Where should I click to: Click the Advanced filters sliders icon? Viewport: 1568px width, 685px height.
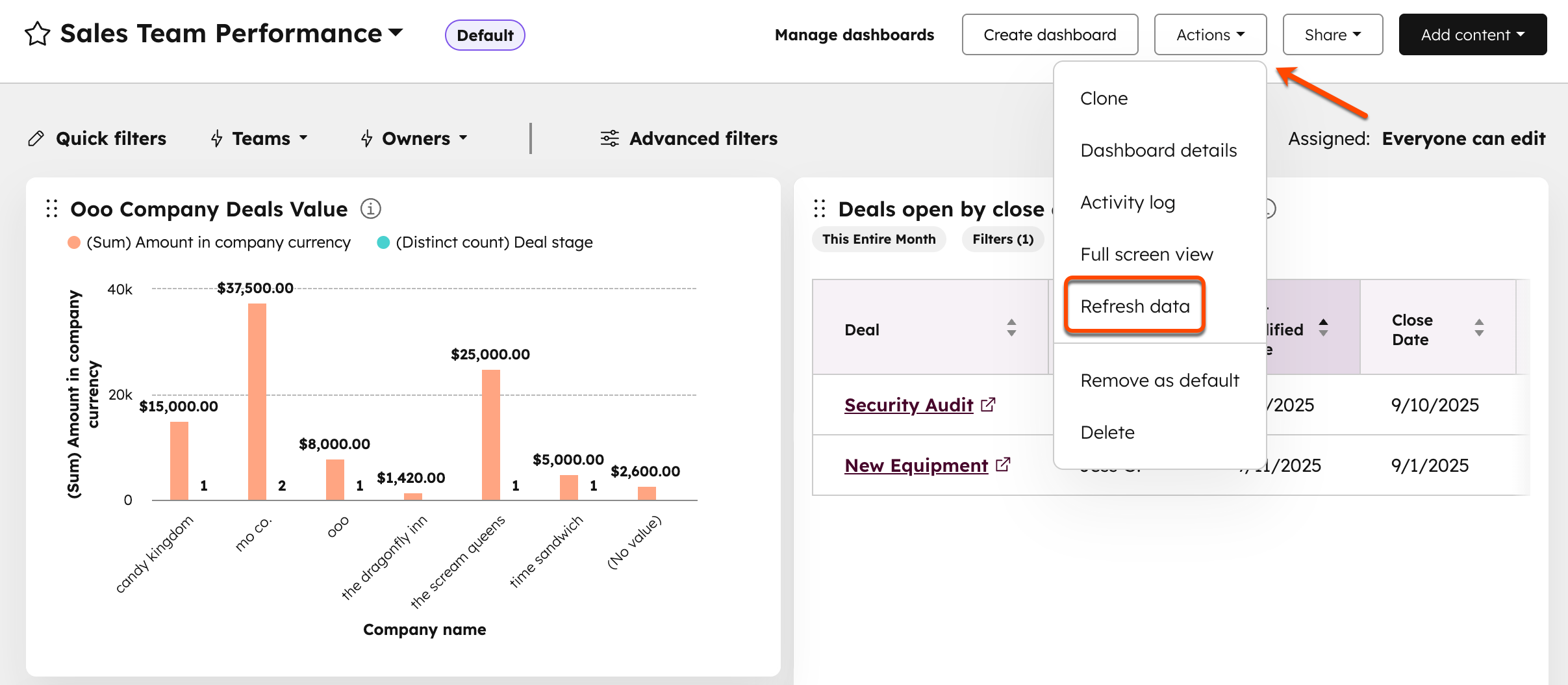[x=609, y=138]
